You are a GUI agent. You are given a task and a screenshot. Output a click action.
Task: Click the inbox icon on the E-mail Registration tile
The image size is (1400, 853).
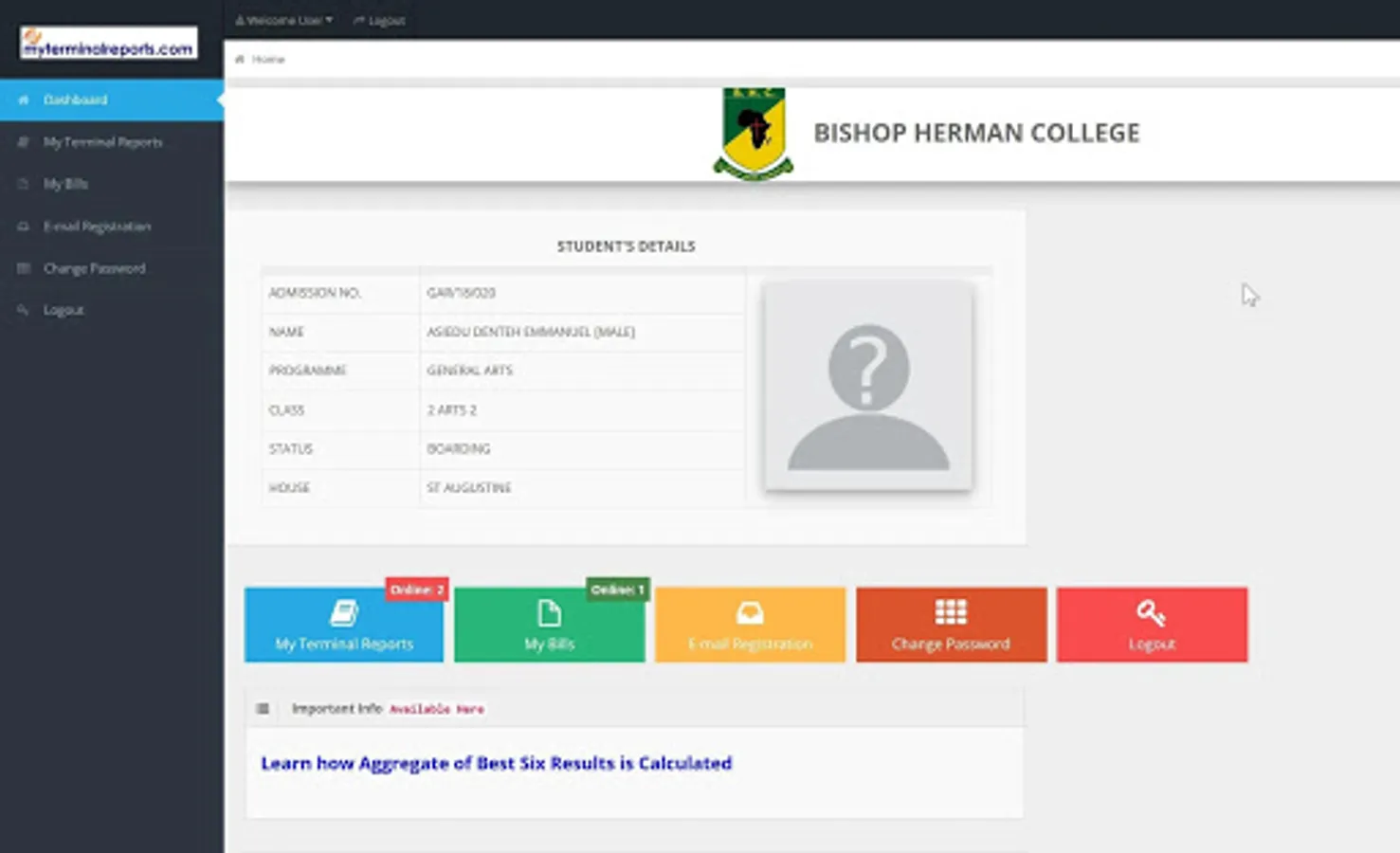pos(750,613)
